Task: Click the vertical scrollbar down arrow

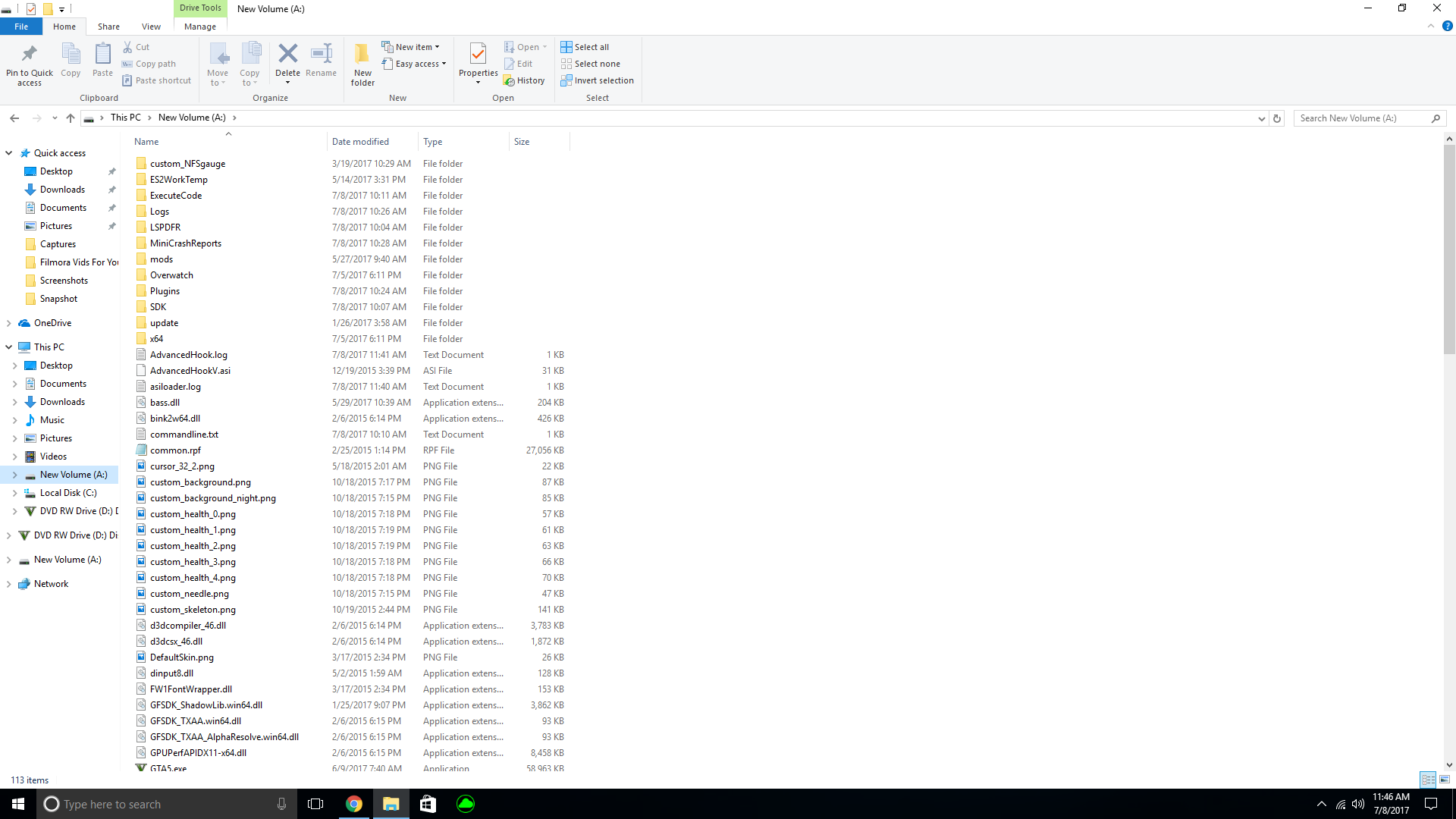Action: [x=1449, y=765]
